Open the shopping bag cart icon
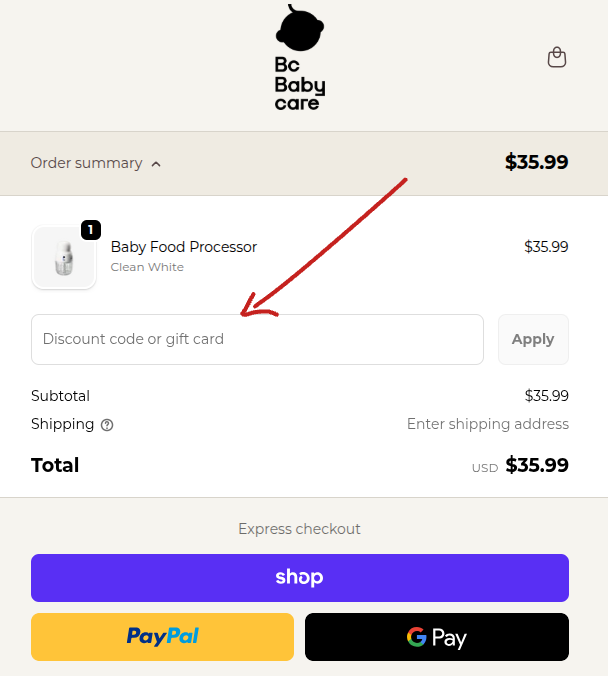 [557, 58]
